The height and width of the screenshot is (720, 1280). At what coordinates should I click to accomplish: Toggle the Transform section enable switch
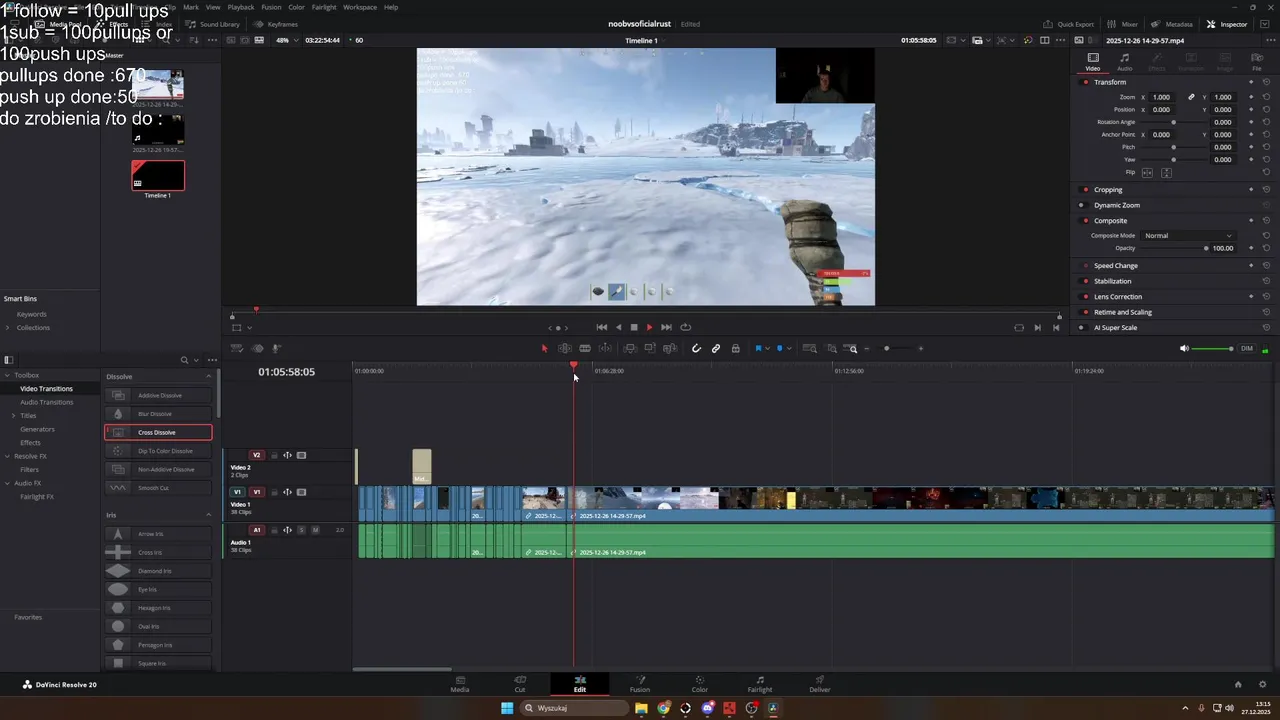click(1086, 82)
